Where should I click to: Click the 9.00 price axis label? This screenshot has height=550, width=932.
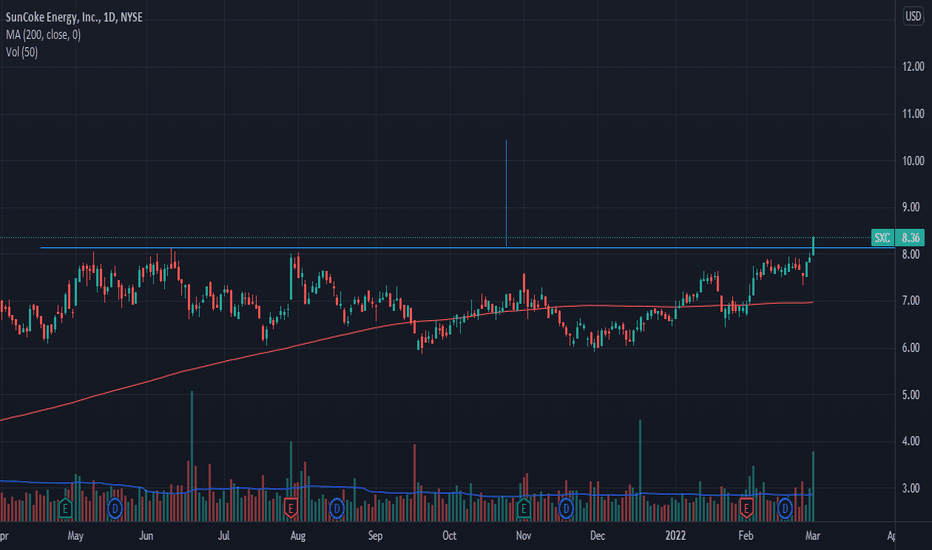(x=911, y=207)
